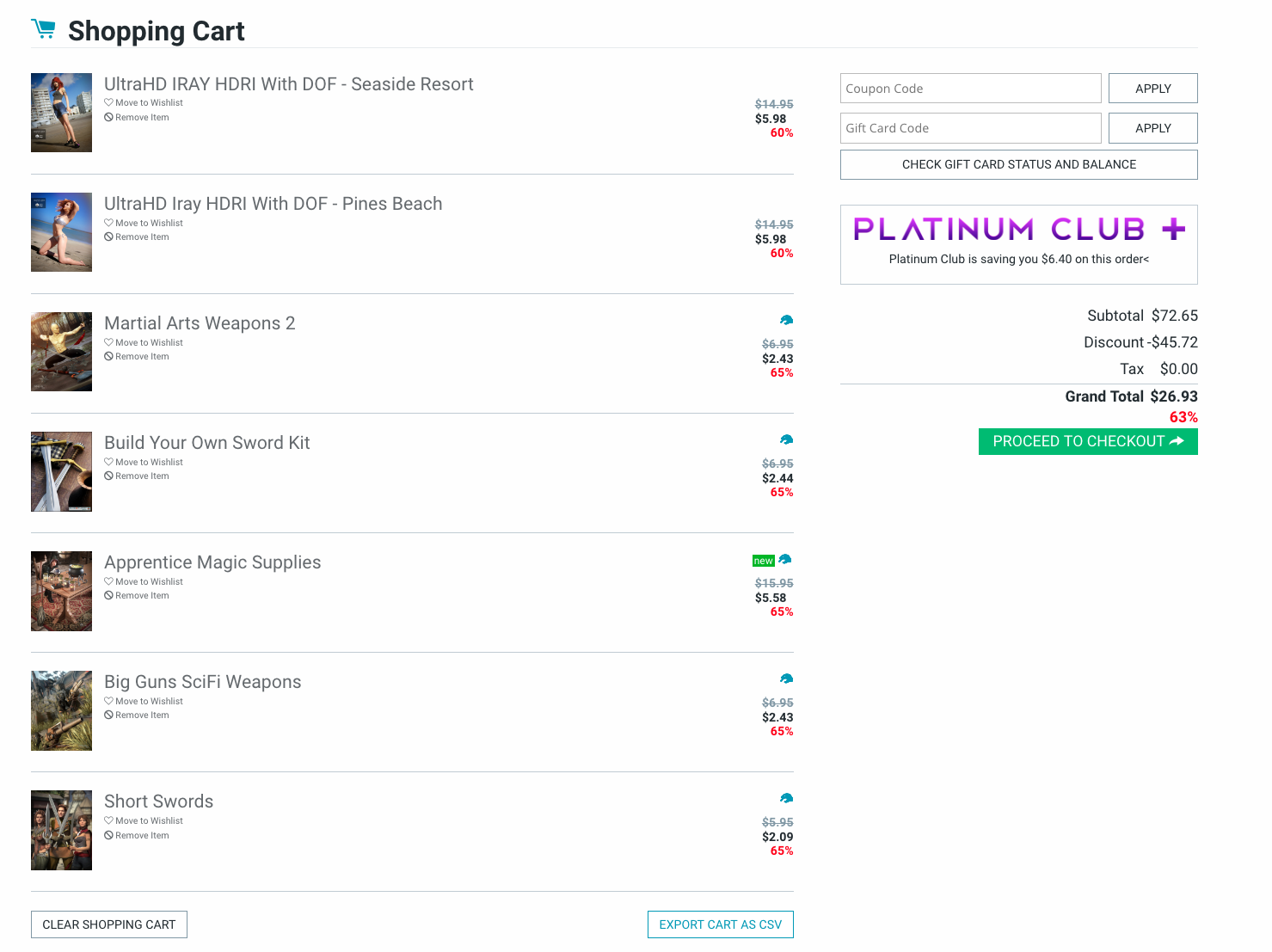Image resolution: width=1272 pixels, height=952 pixels.
Task: Click the shopping cart icon in header
Action: (x=43, y=29)
